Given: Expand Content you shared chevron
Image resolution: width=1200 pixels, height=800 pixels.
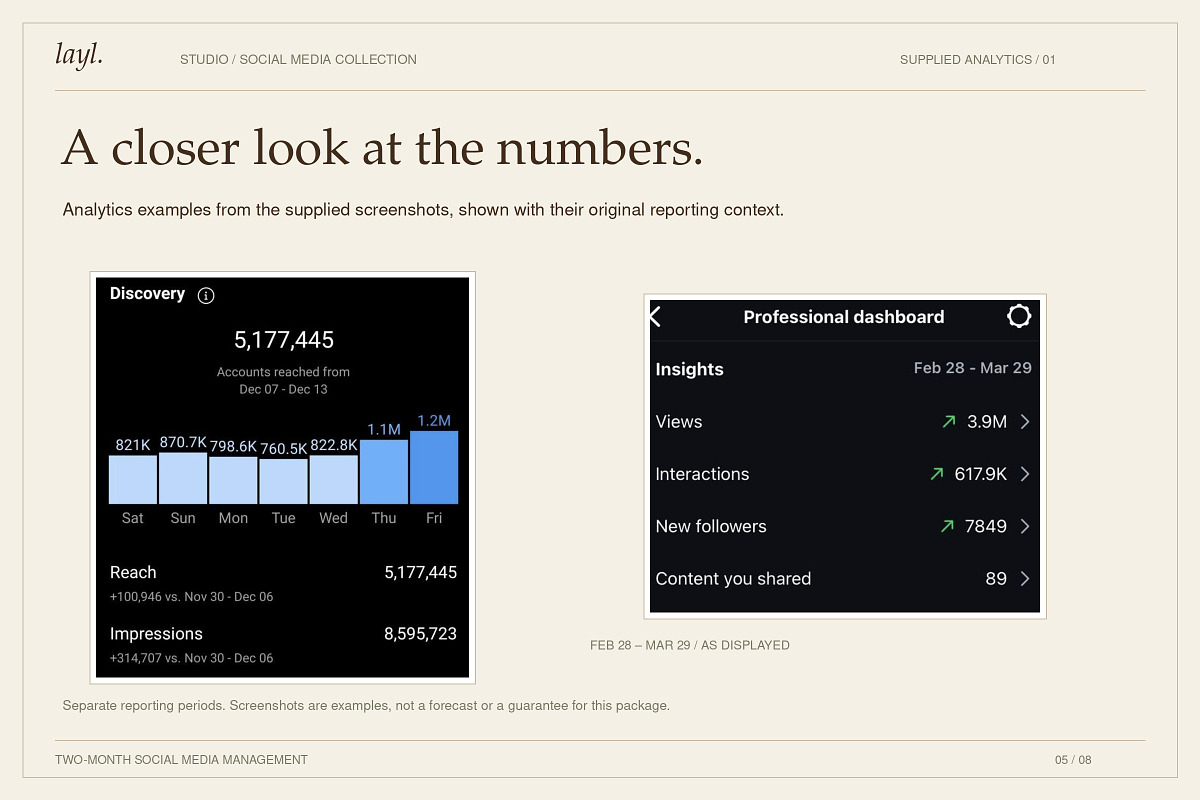Looking at the screenshot, I should [x=1024, y=578].
